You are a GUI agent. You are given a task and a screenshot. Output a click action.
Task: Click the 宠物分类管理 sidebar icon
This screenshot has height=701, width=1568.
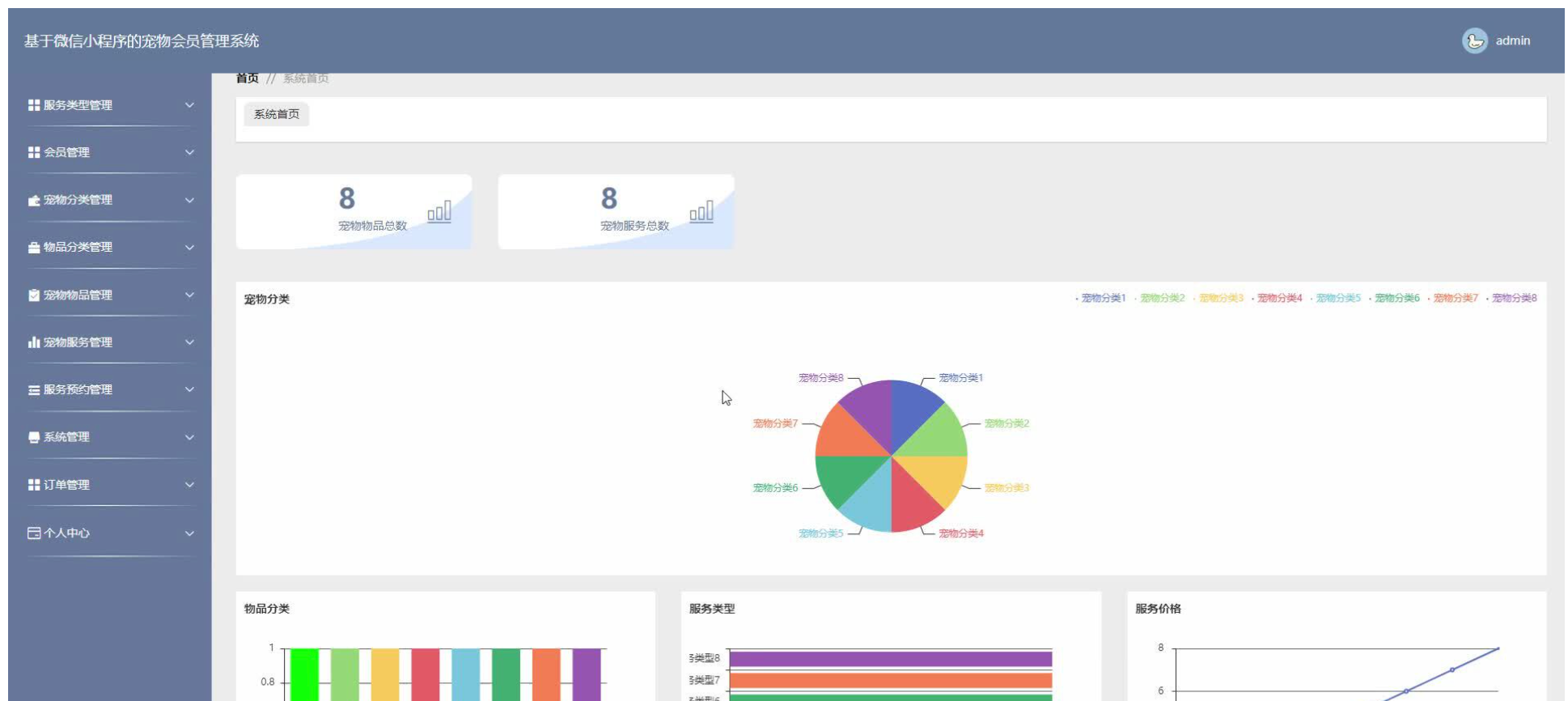point(34,200)
